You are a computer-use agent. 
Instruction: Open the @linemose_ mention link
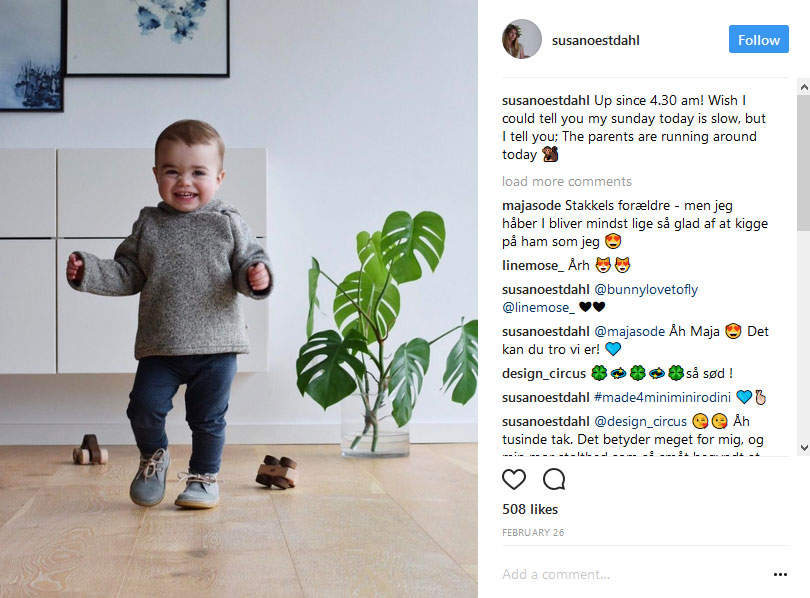pos(538,308)
